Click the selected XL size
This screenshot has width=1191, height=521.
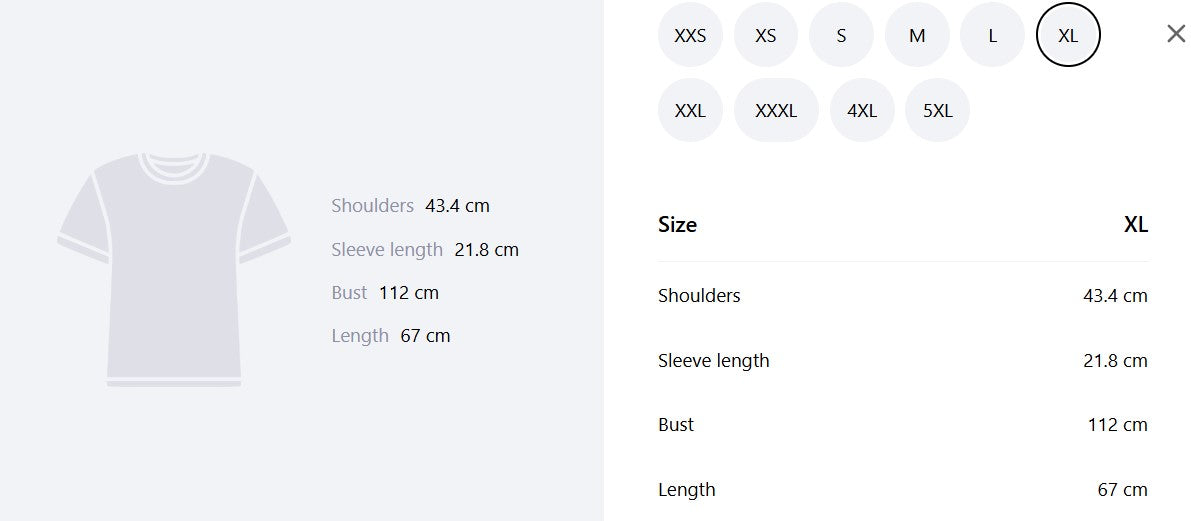[1068, 35]
